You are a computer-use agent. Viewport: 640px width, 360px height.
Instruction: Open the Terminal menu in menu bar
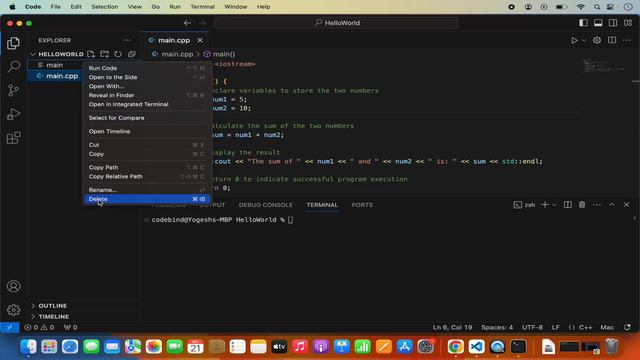click(x=202, y=7)
